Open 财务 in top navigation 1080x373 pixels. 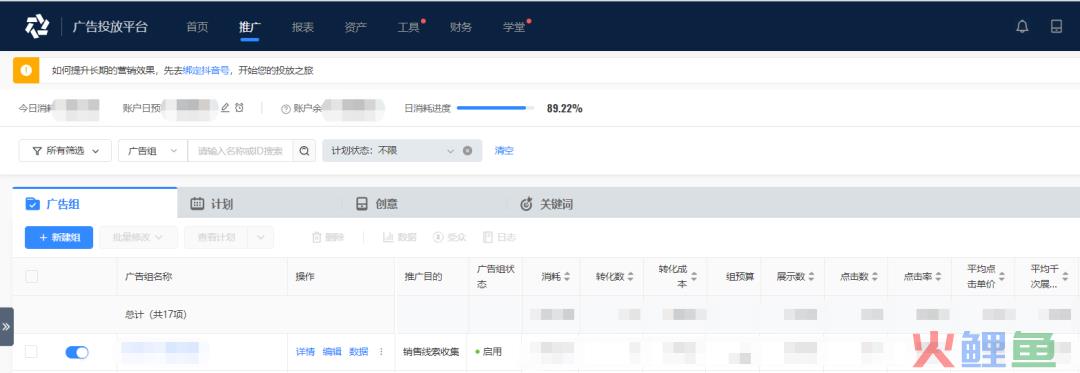461,27
